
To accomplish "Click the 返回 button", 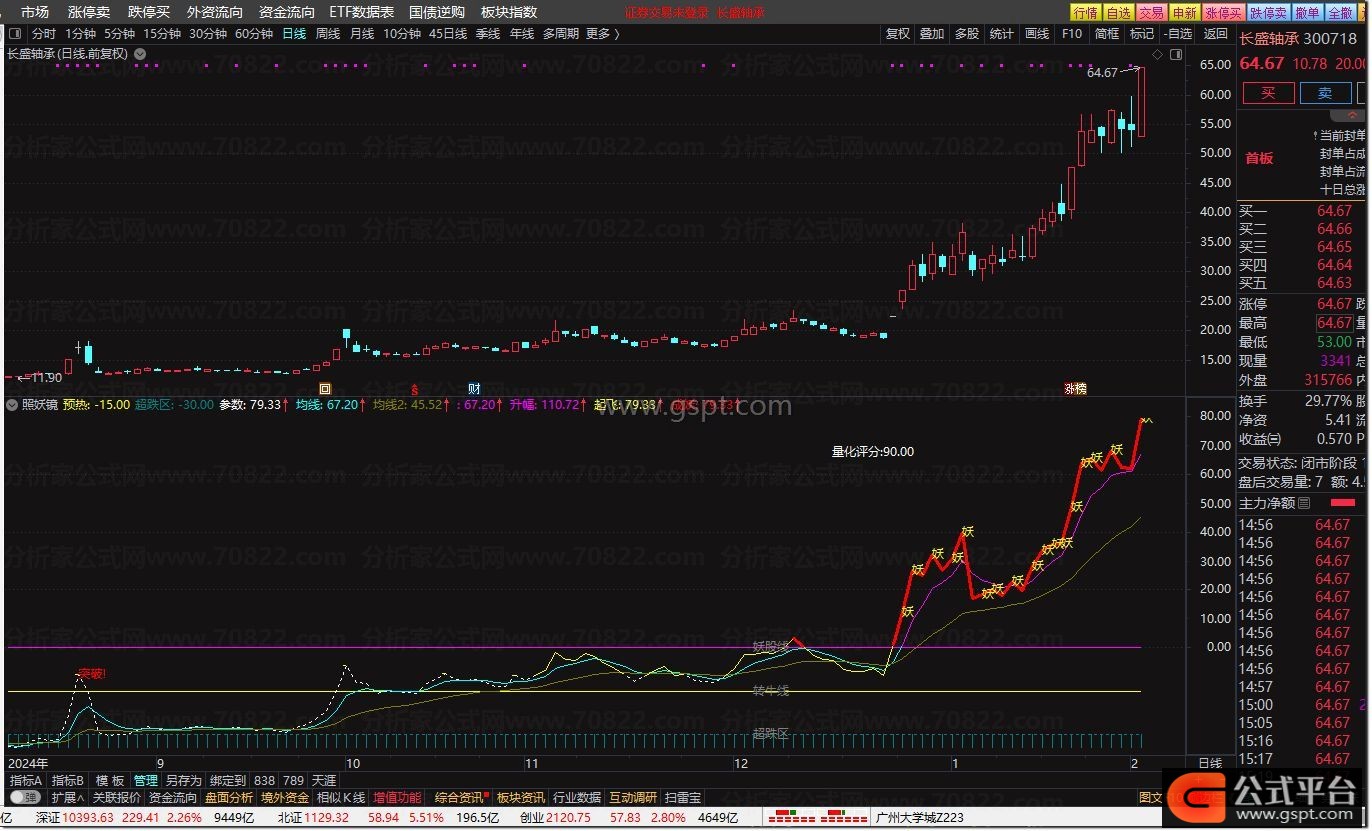I will click(1216, 34).
